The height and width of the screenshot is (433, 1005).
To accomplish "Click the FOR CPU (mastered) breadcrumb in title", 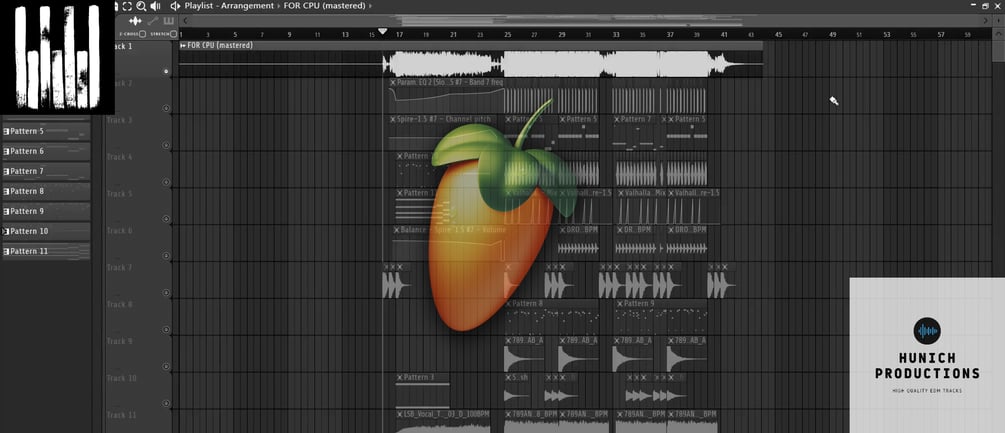I will (324, 6).
